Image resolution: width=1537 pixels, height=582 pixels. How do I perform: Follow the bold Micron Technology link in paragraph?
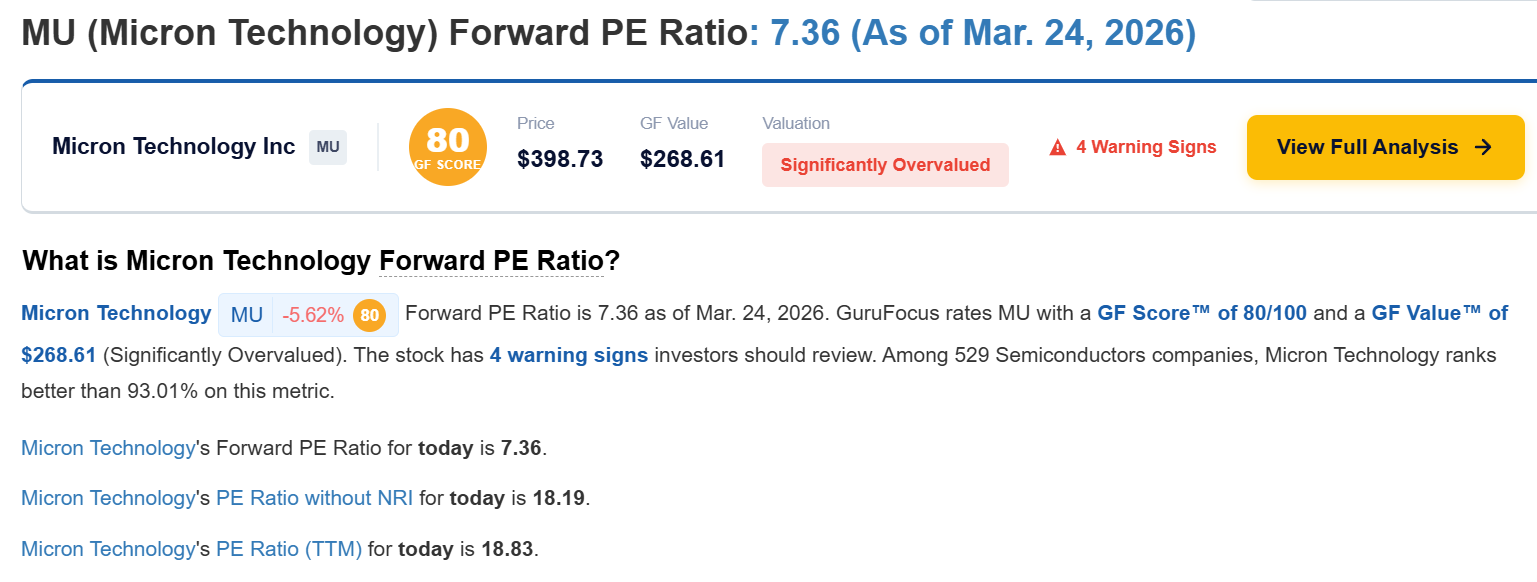(x=116, y=313)
